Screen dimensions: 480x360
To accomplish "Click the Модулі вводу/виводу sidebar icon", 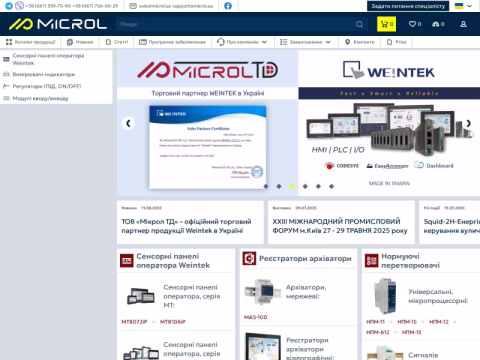I will [6, 98].
